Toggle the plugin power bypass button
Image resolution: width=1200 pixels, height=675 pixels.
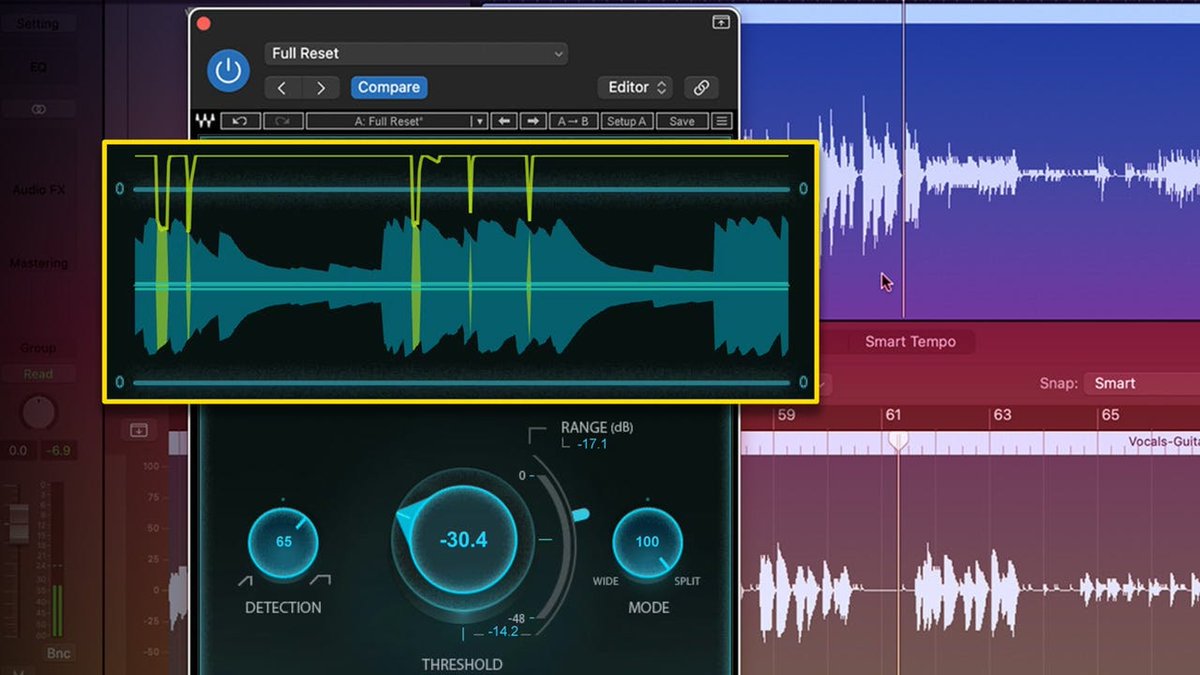tap(228, 70)
